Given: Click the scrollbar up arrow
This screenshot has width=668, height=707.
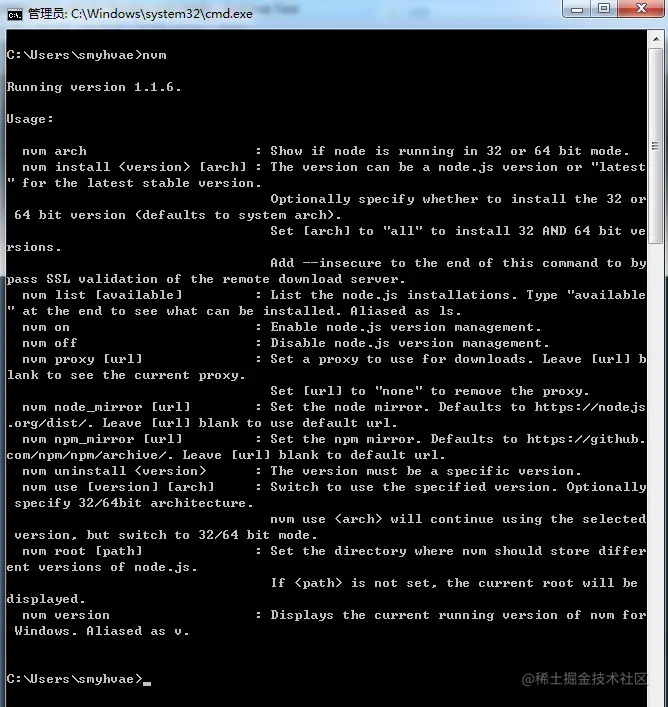Looking at the screenshot, I should (656, 40).
